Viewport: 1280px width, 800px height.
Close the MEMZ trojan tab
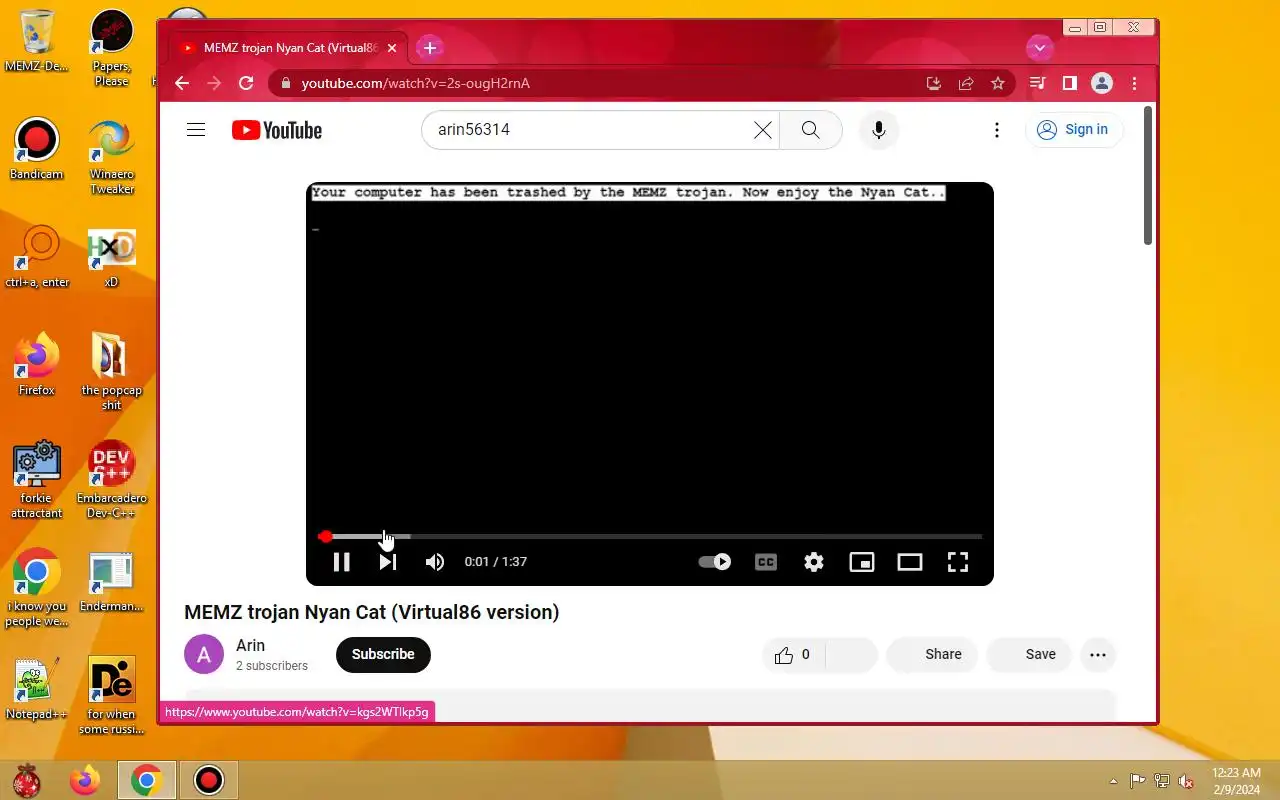(x=392, y=48)
